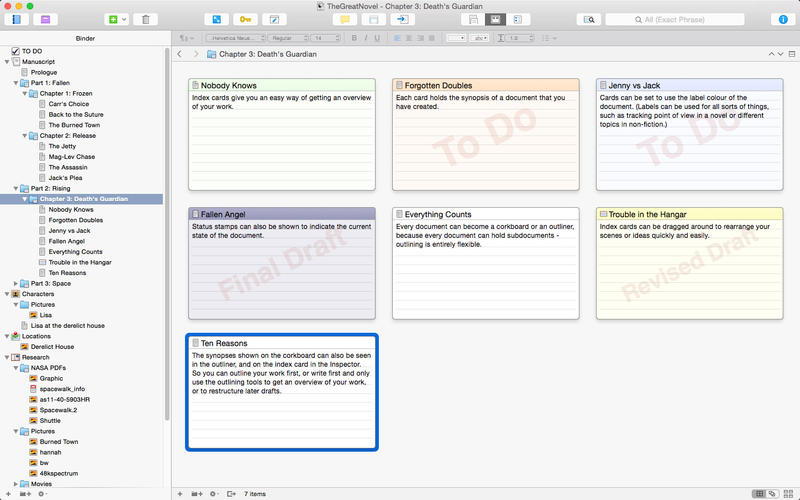Viewport: 800px width, 500px height.
Task: Open the Inspector with the blue info icon
Action: 783,19
